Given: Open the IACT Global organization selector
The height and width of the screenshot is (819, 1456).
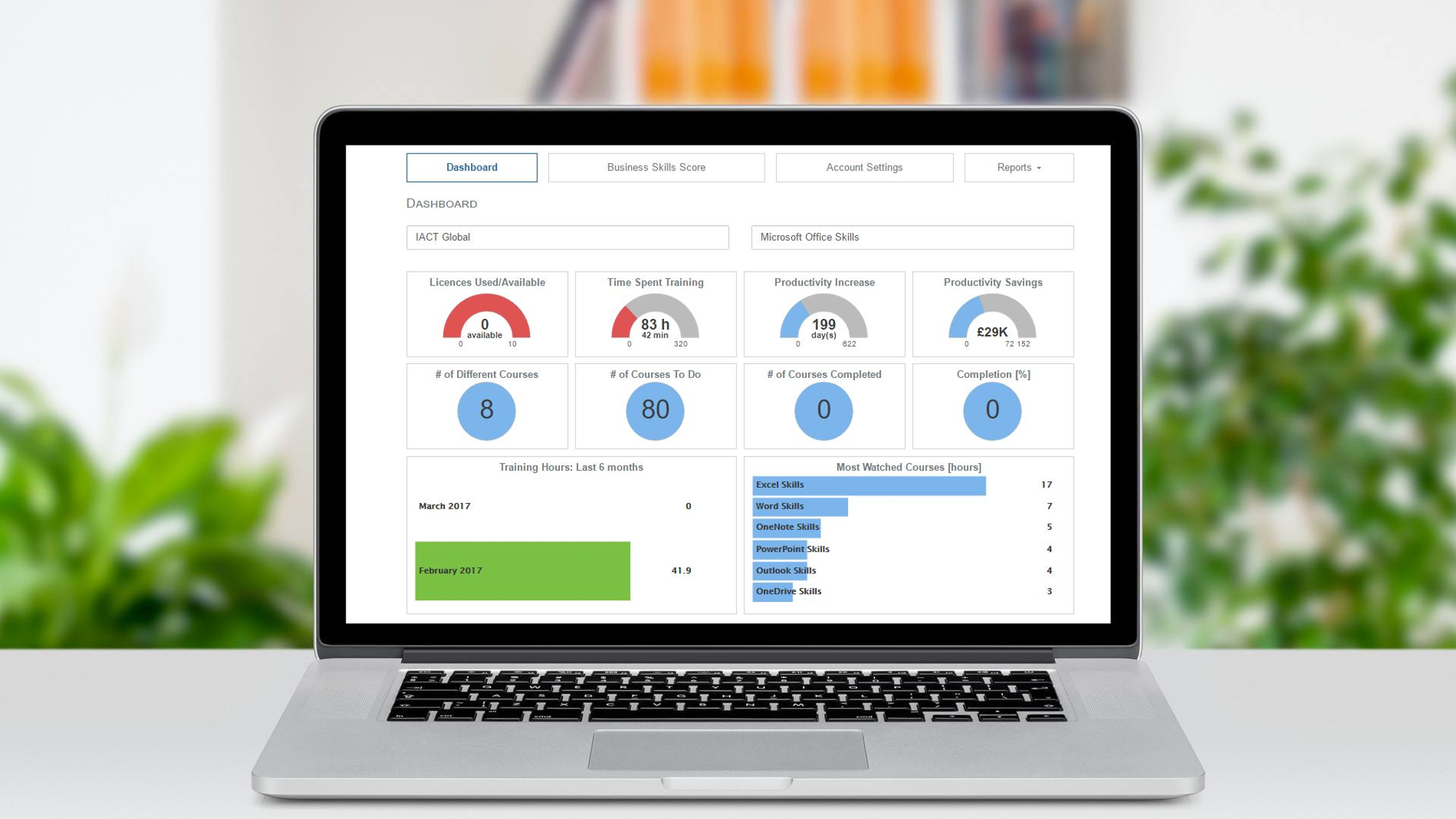Looking at the screenshot, I should (567, 237).
